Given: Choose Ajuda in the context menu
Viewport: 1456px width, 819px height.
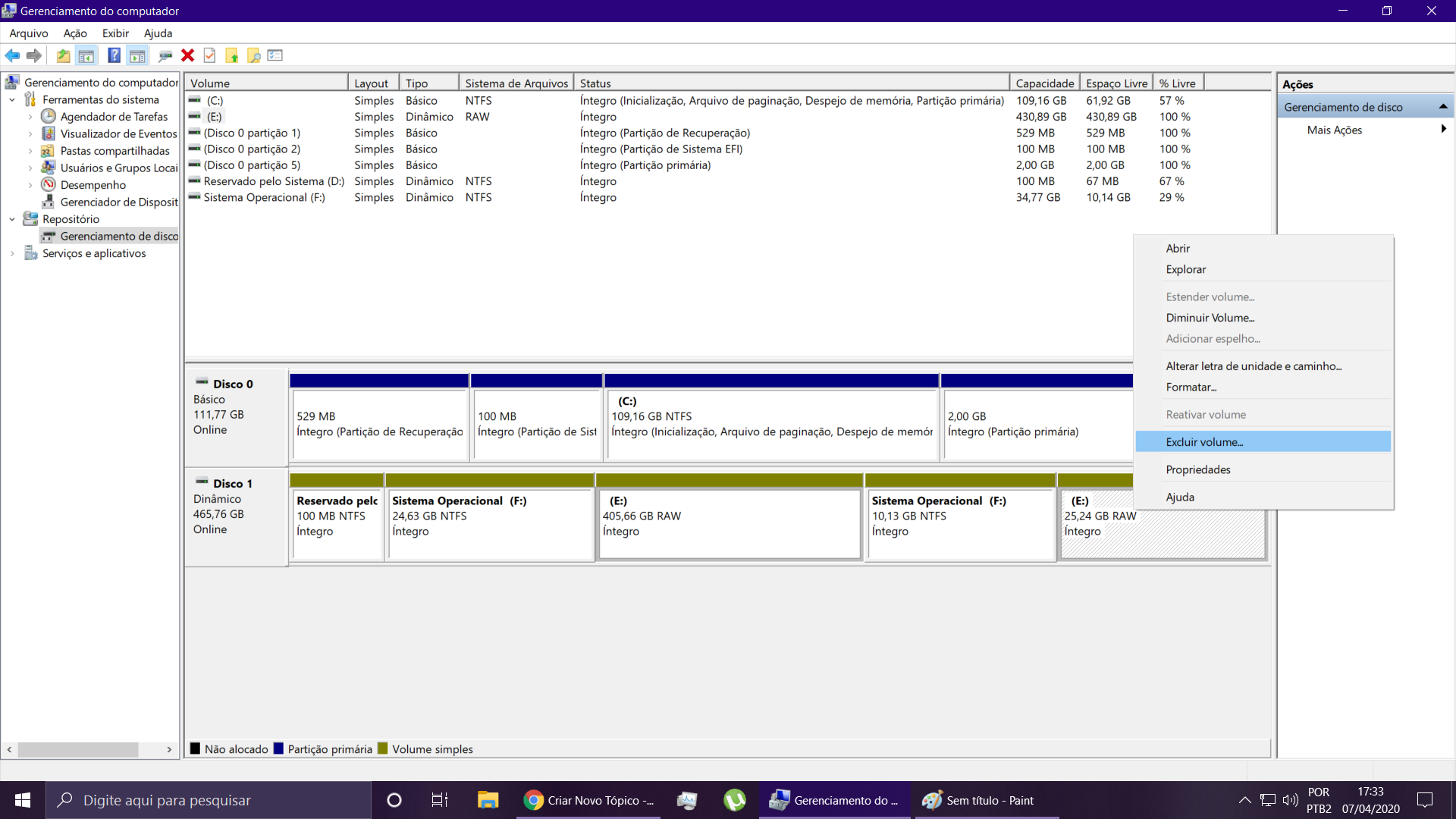Looking at the screenshot, I should (1263, 497).
